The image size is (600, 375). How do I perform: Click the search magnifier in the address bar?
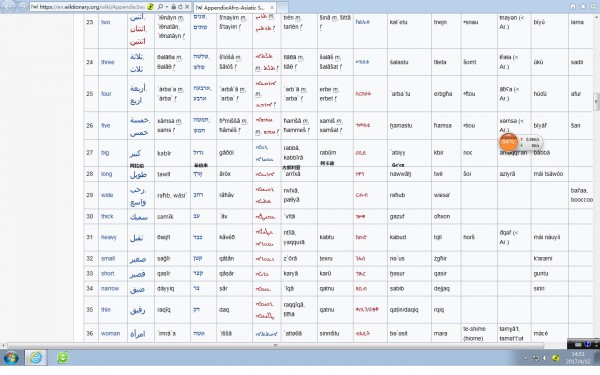point(160,7)
